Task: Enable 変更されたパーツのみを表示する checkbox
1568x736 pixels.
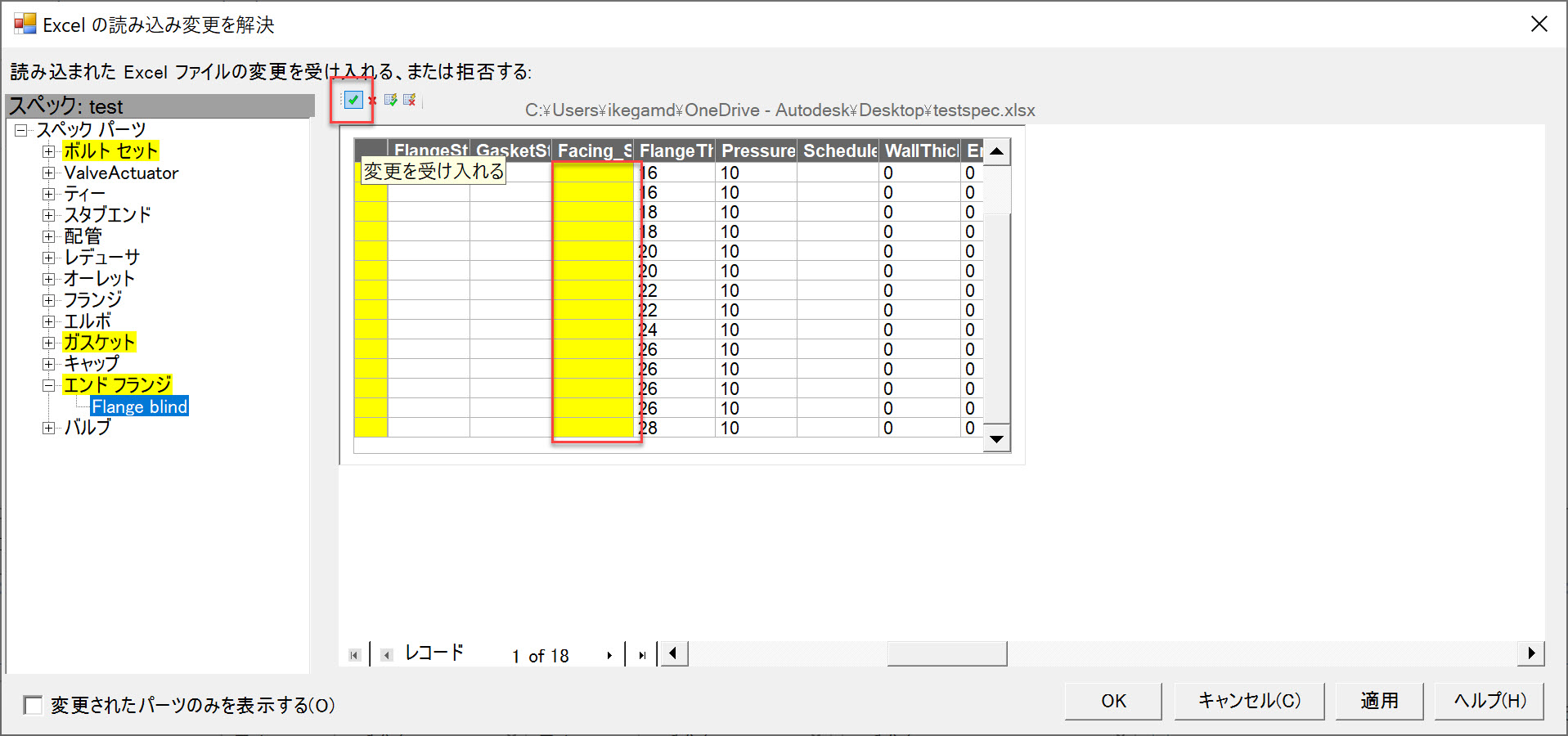Action: coord(31,705)
